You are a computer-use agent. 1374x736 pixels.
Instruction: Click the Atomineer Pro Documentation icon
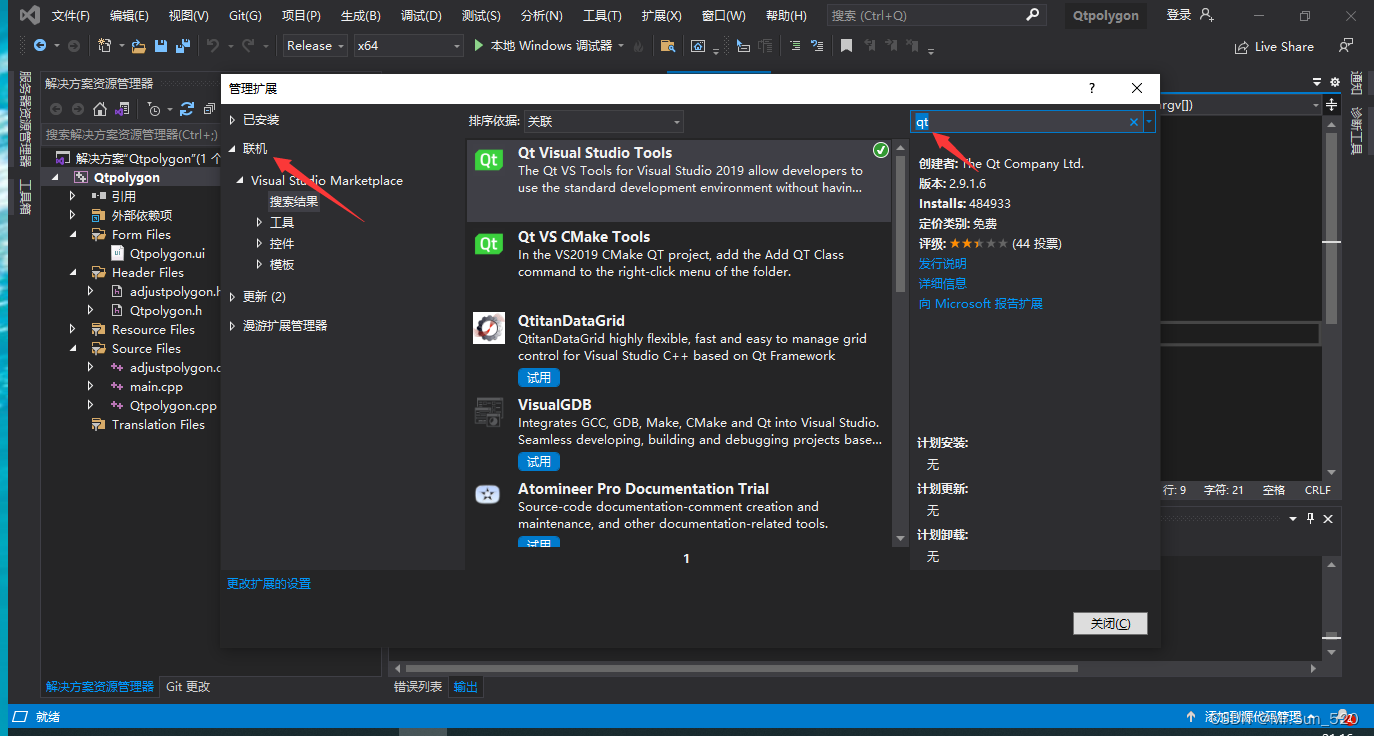pos(489,495)
